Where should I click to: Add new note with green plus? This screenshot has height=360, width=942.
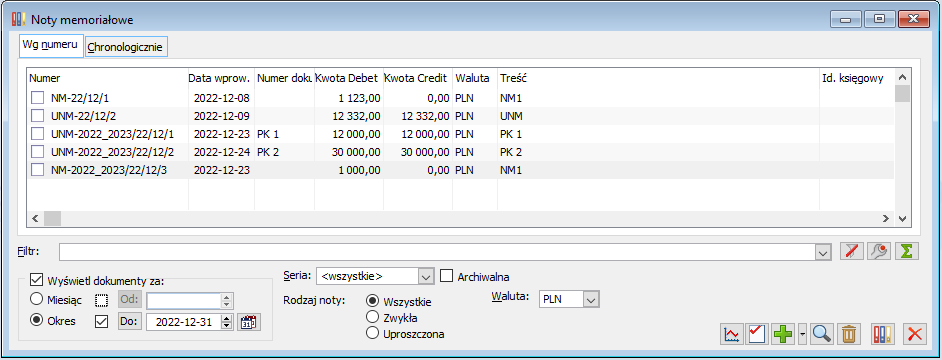(783, 334)
